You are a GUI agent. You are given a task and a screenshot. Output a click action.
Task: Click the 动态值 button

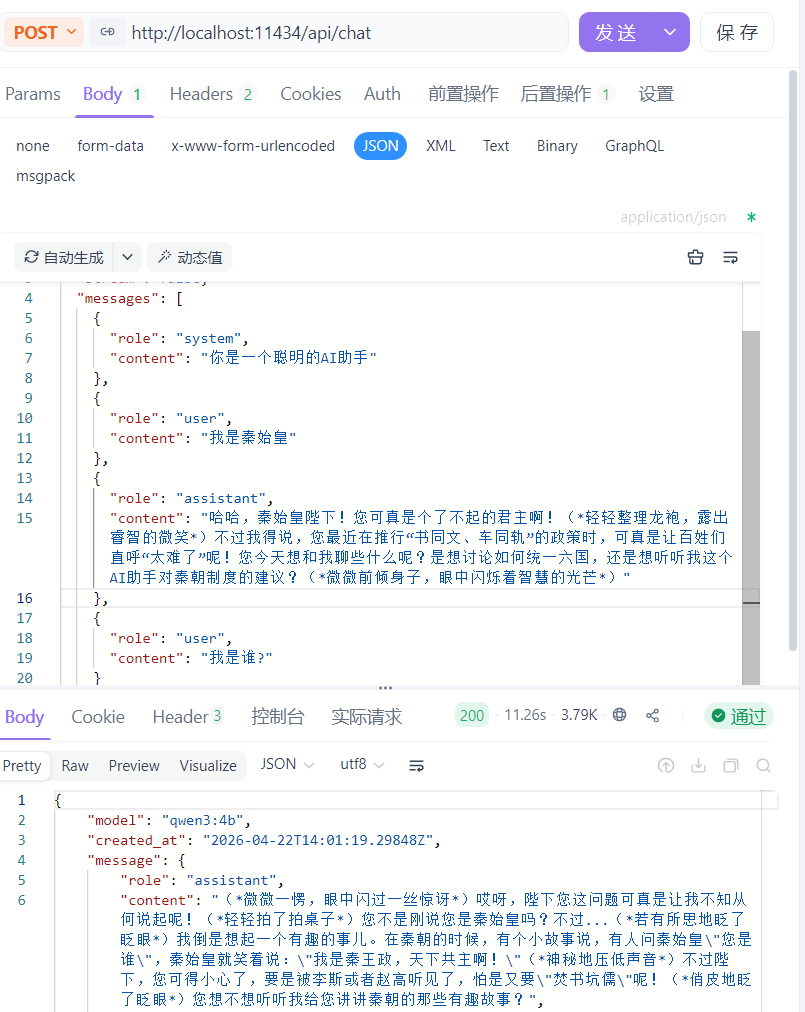190,258
